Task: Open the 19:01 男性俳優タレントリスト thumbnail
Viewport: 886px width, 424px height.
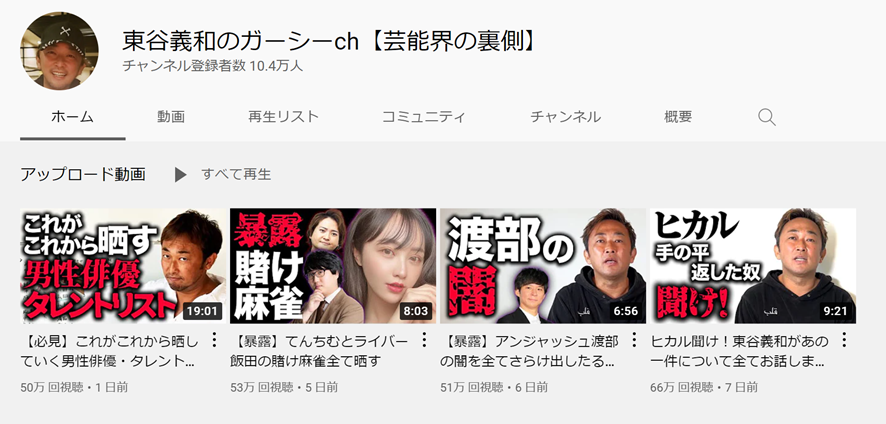Action: coord(123,266)
